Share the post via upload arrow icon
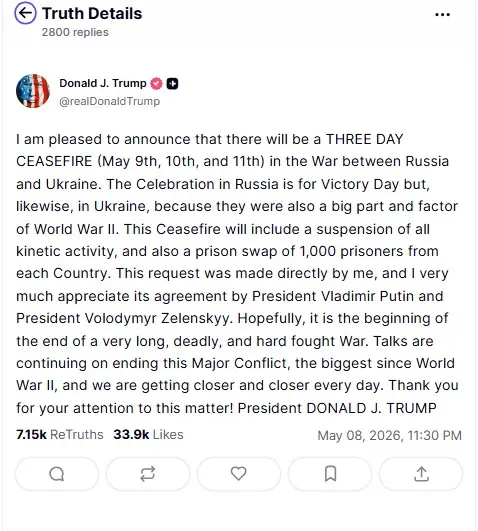 click(x=421, y=474)
